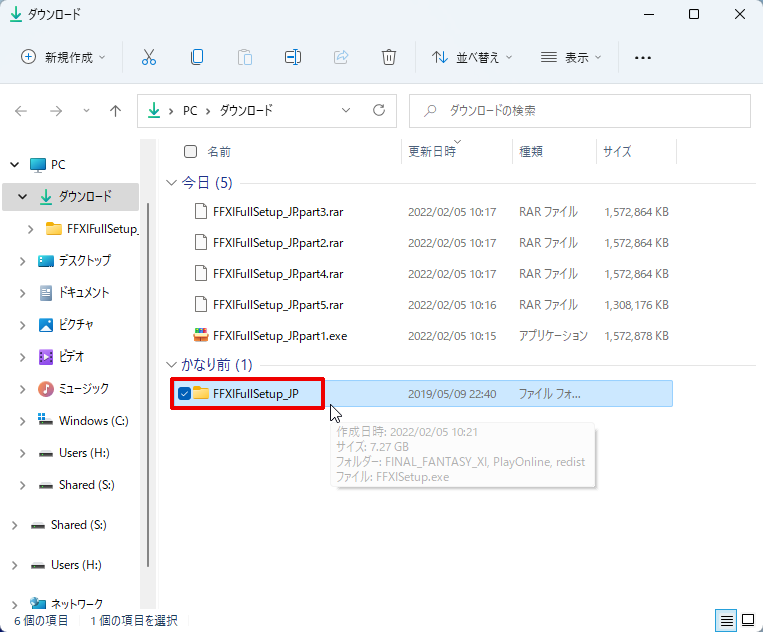Expand FFXIFullSetup_ folder in sidebar tree
Screen dimensions: 763x632
pos(31,229)
